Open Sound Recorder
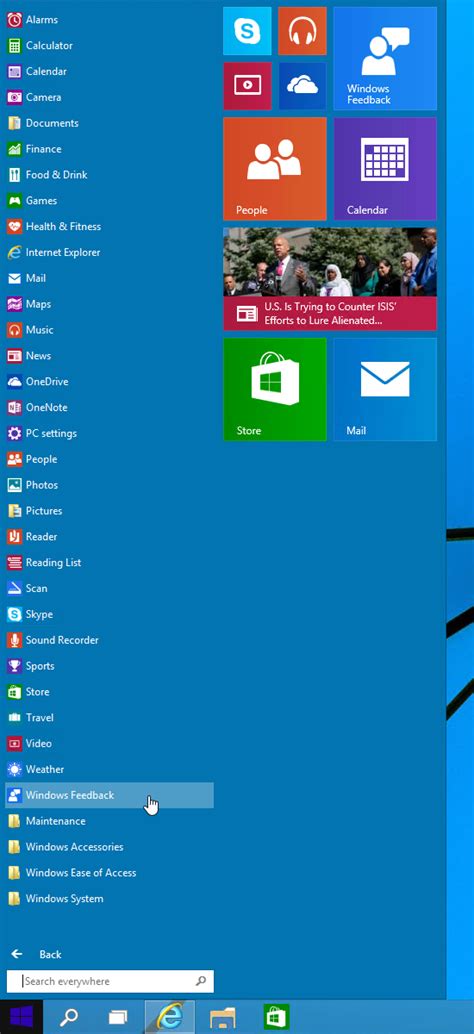 [x=109, y=640]
